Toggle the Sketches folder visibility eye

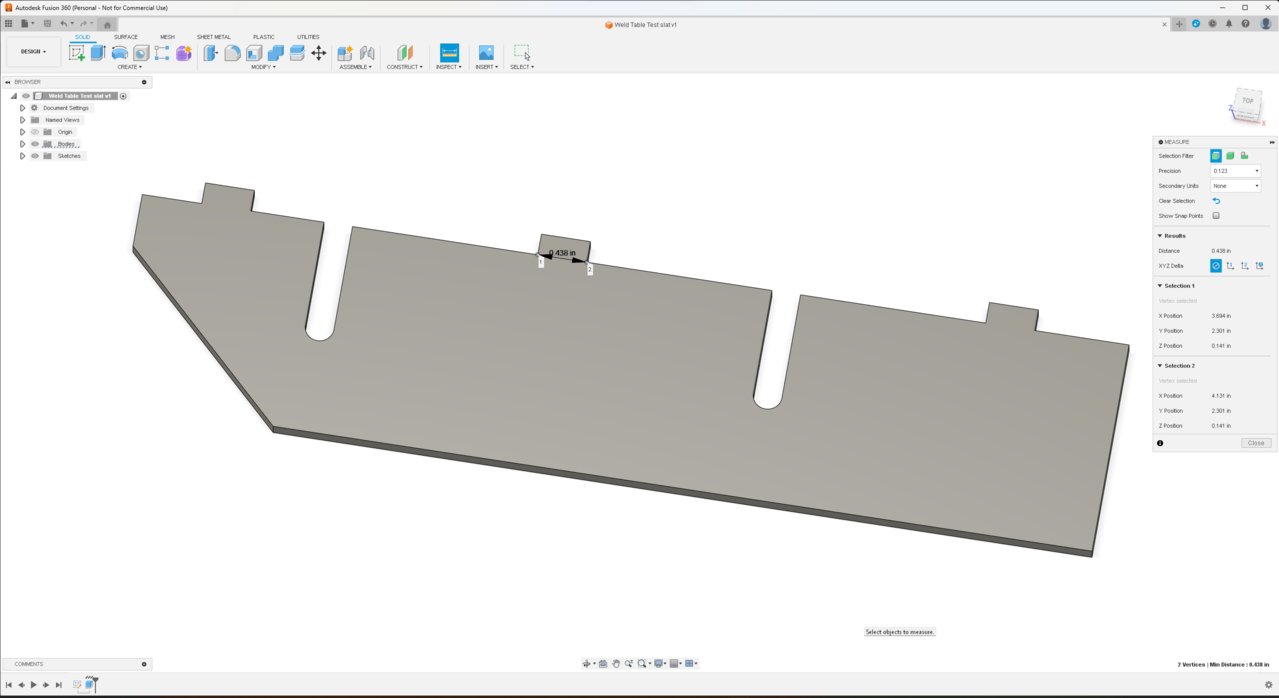tap(35, 156)
